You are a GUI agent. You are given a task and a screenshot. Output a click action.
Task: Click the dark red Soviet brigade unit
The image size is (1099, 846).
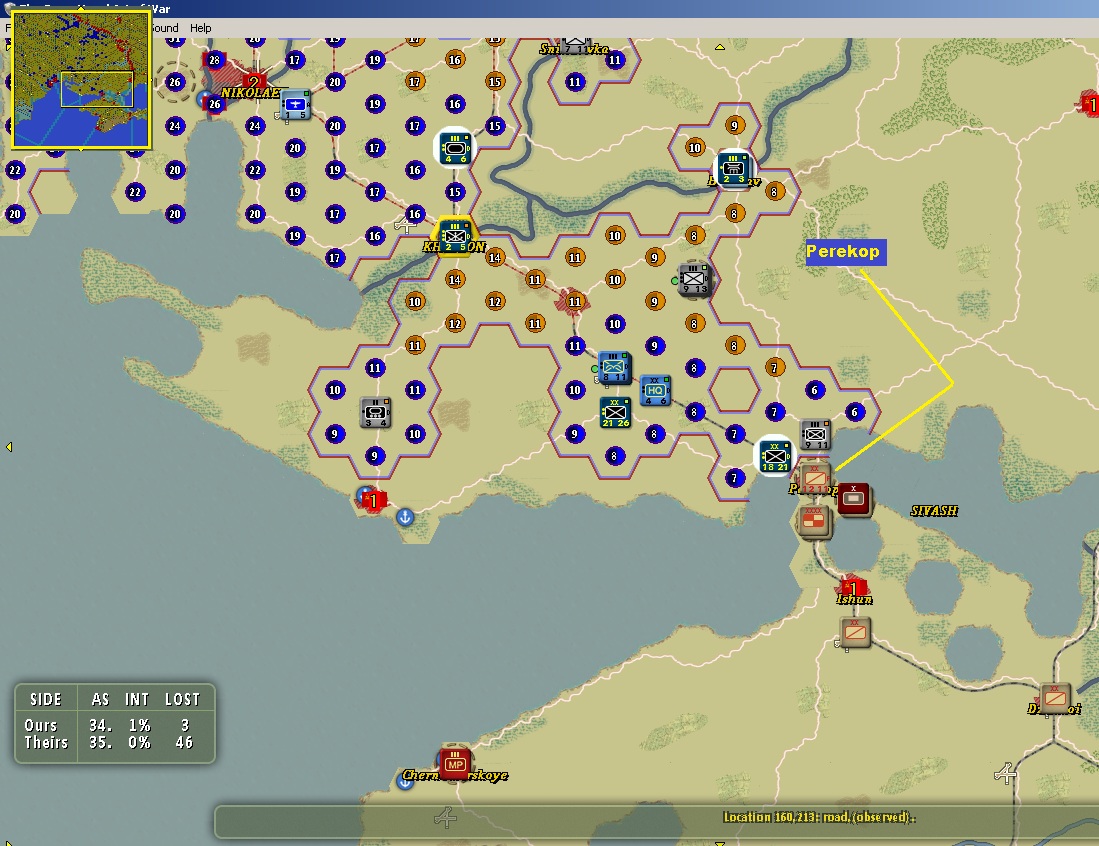854,499
